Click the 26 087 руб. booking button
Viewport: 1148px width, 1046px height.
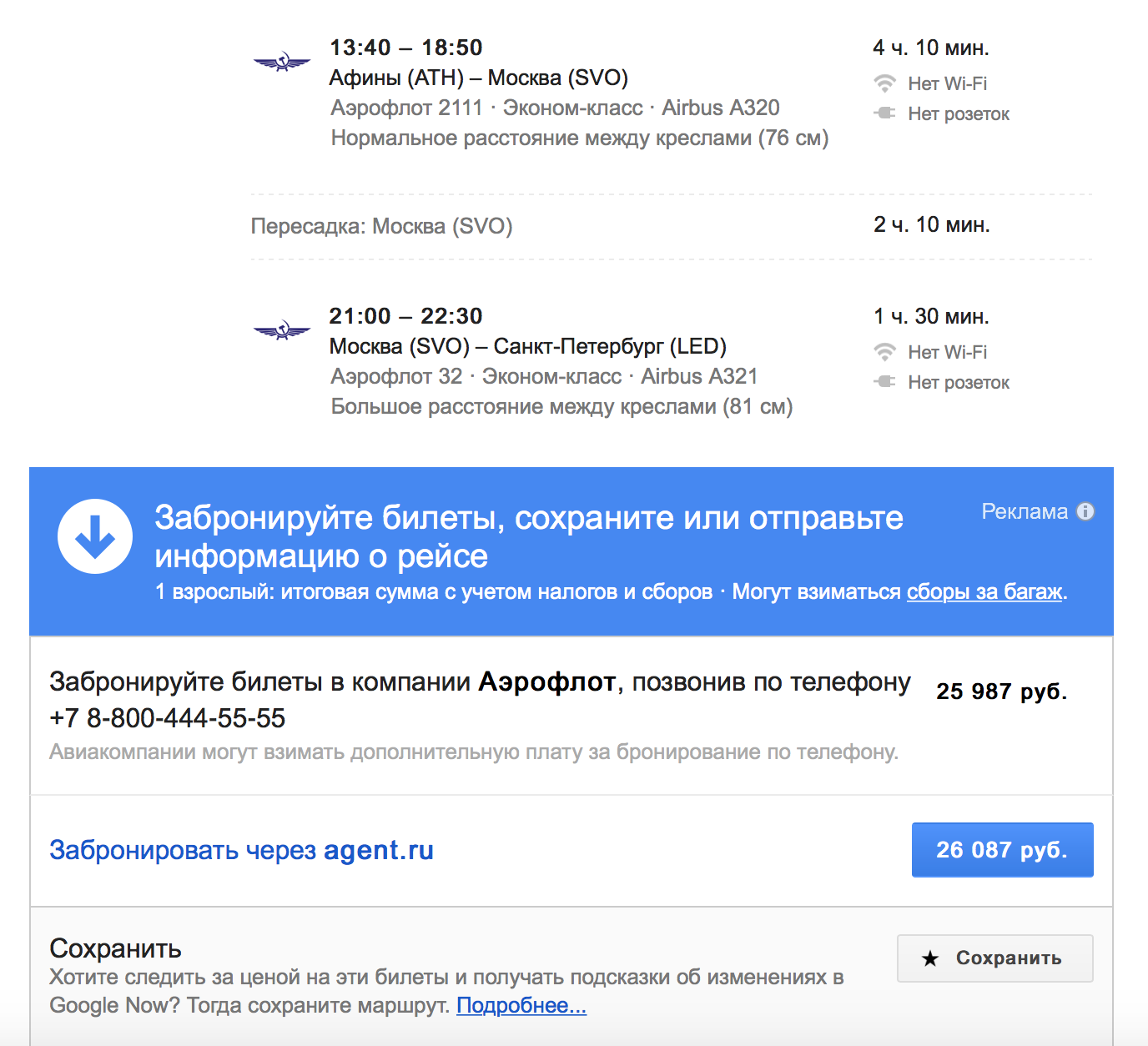1002,850
